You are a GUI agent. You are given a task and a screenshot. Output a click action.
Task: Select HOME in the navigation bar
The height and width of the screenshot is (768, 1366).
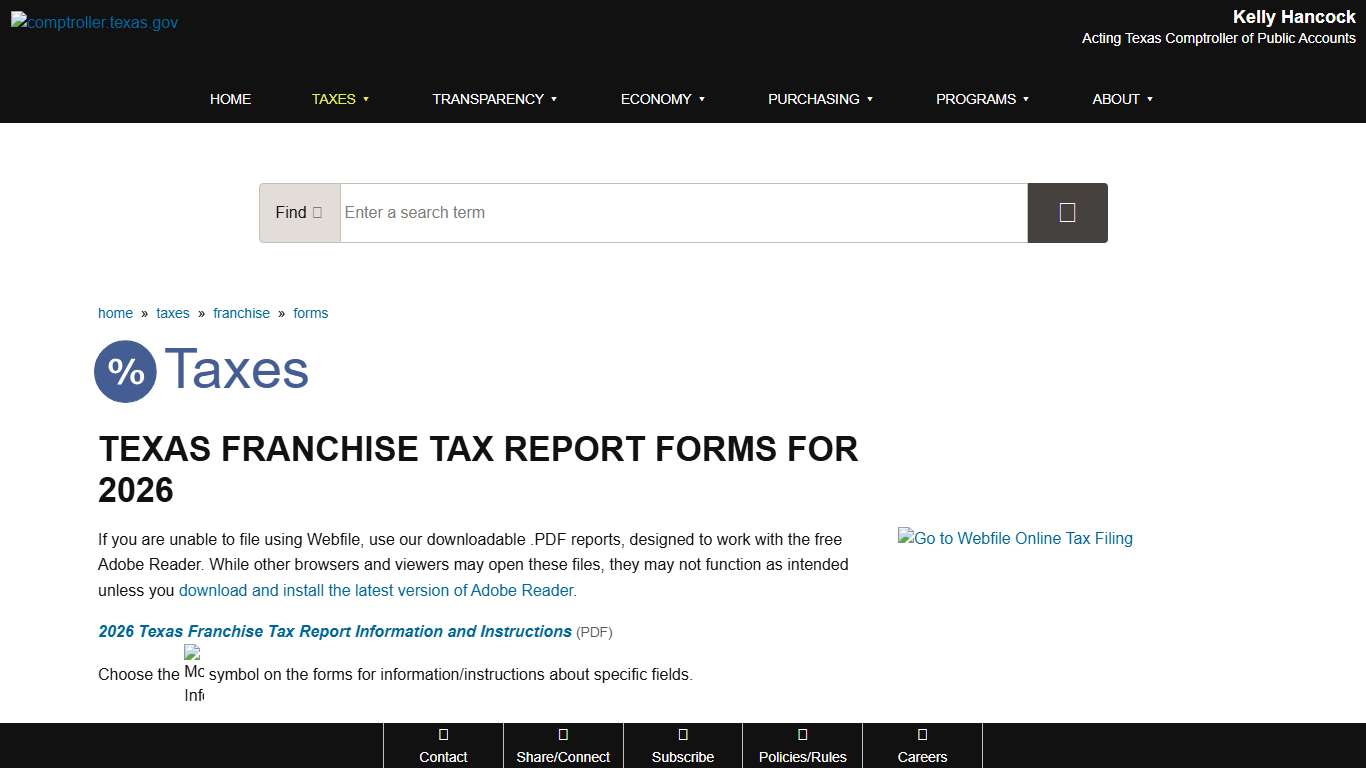(230, 99)
